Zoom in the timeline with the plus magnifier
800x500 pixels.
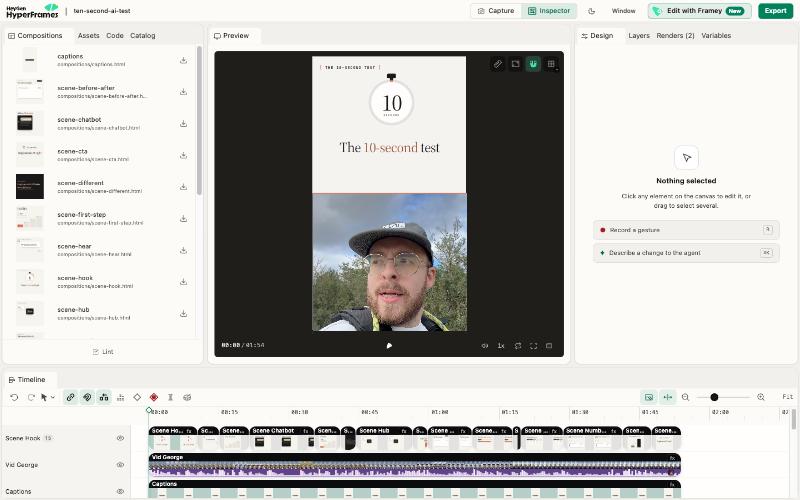761,397
